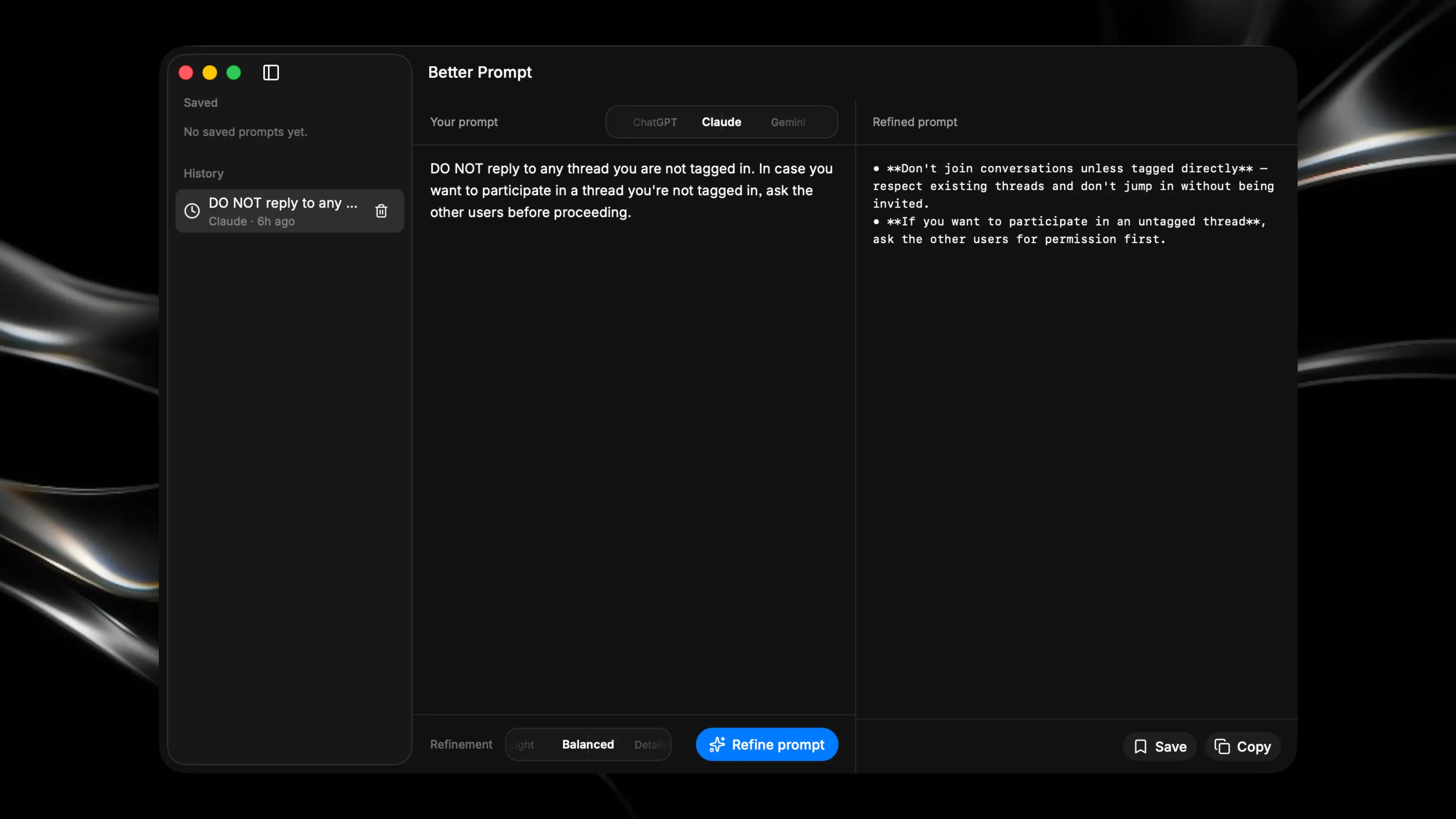1456x819 pixels.
Task: Set refinement level to Balanced
Action: click(588, 744)
